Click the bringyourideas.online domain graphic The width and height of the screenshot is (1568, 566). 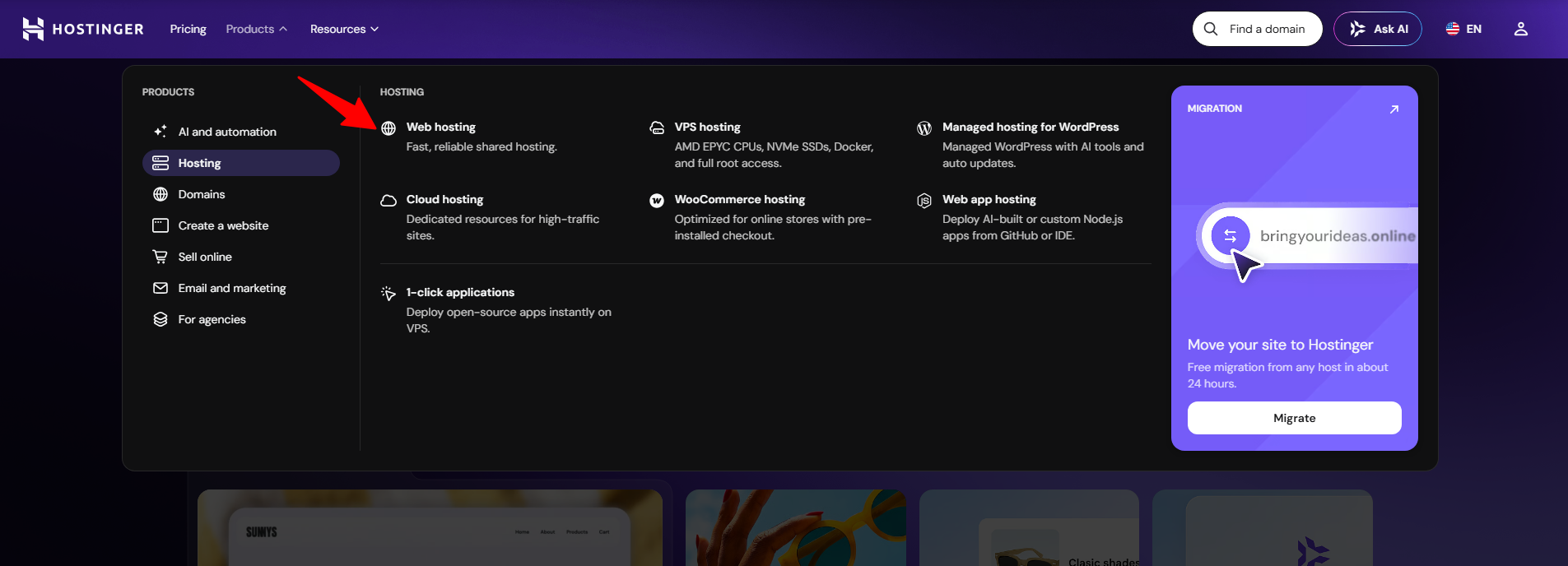1309,236
